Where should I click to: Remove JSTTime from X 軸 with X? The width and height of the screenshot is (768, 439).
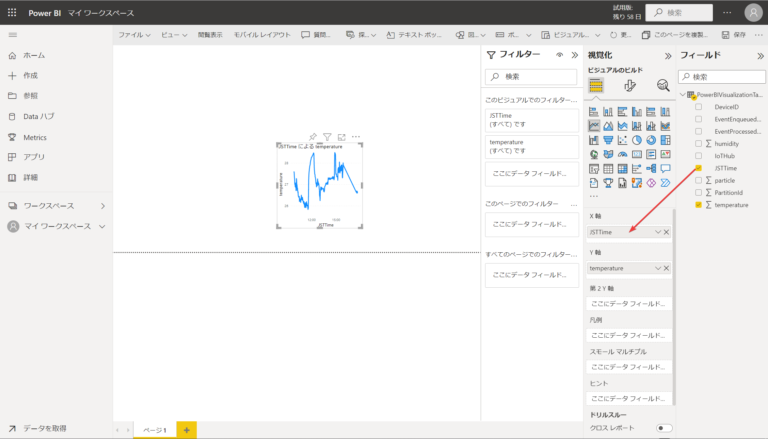666,232
